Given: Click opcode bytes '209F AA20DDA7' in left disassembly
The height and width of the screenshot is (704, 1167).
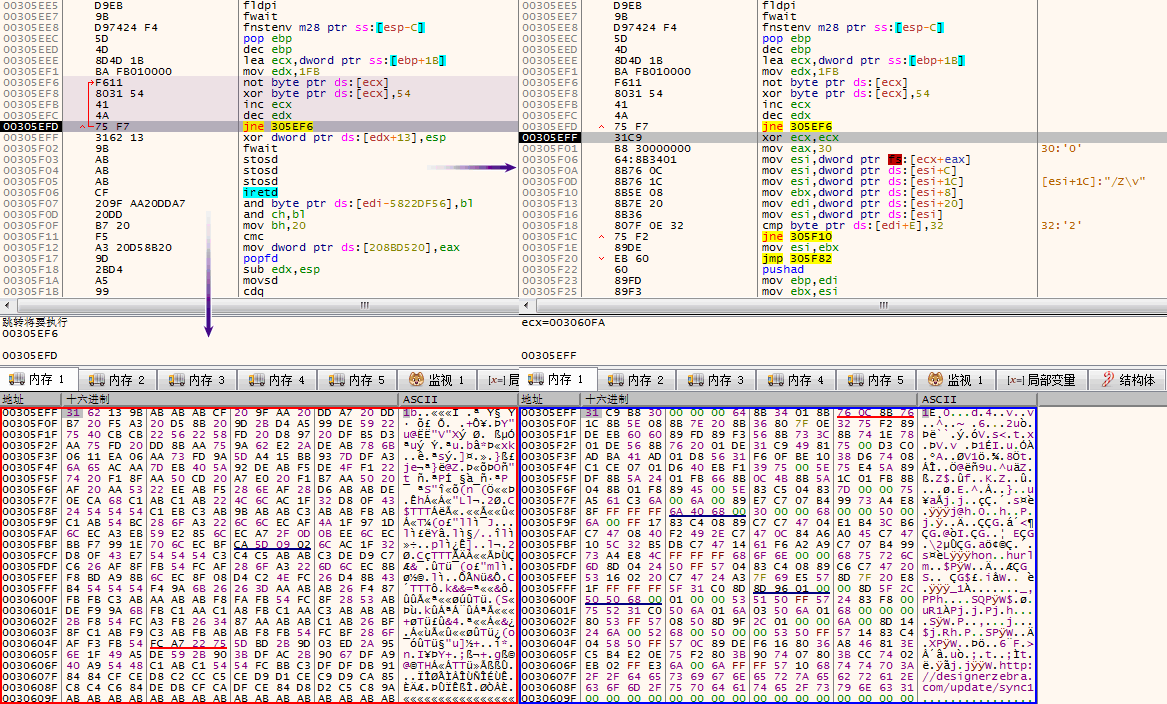Looking at the screenshot, I should pyautogui.click(x=140, y=204).
